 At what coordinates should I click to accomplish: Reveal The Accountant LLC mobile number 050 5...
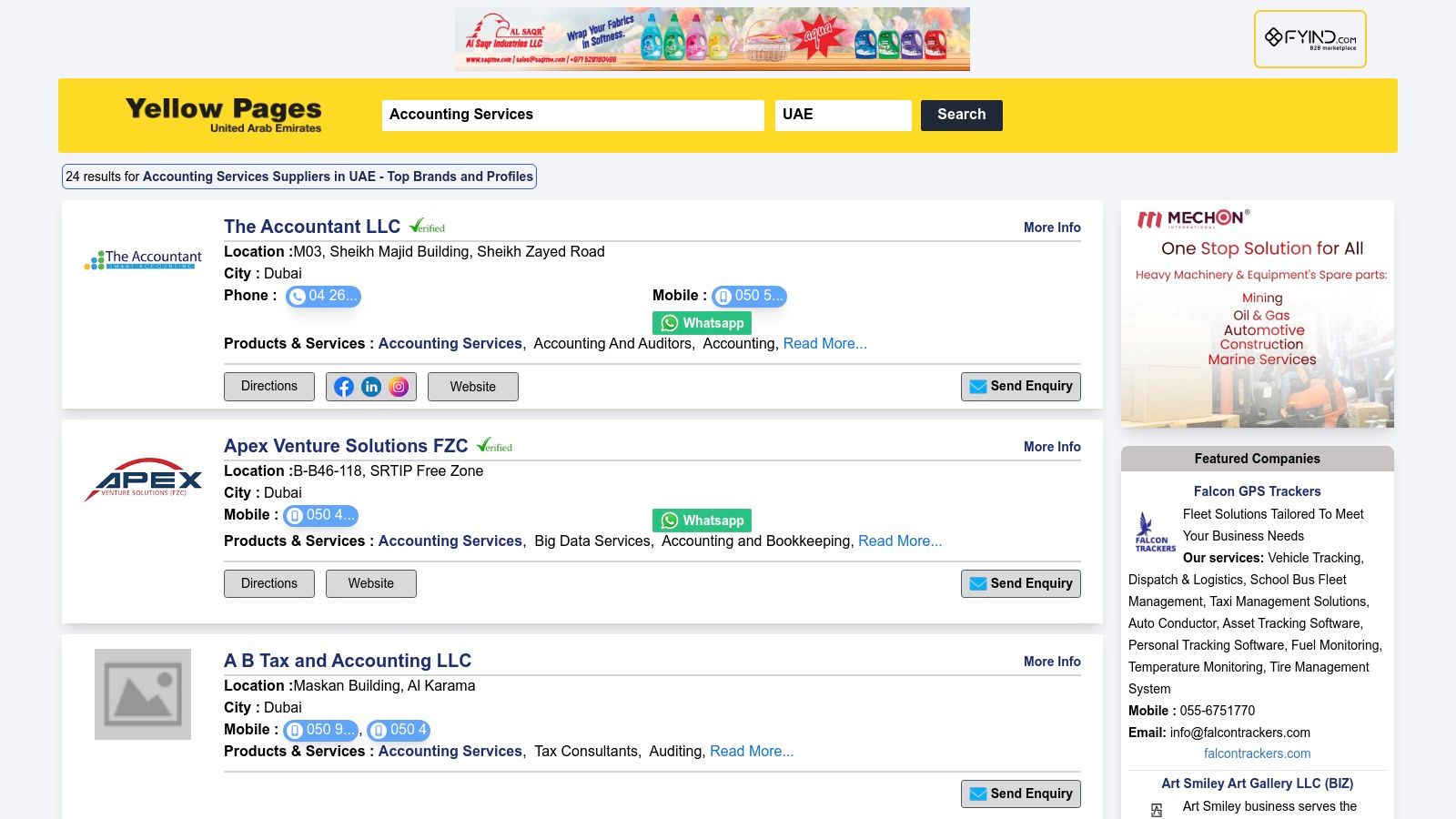tap(749, 296)
